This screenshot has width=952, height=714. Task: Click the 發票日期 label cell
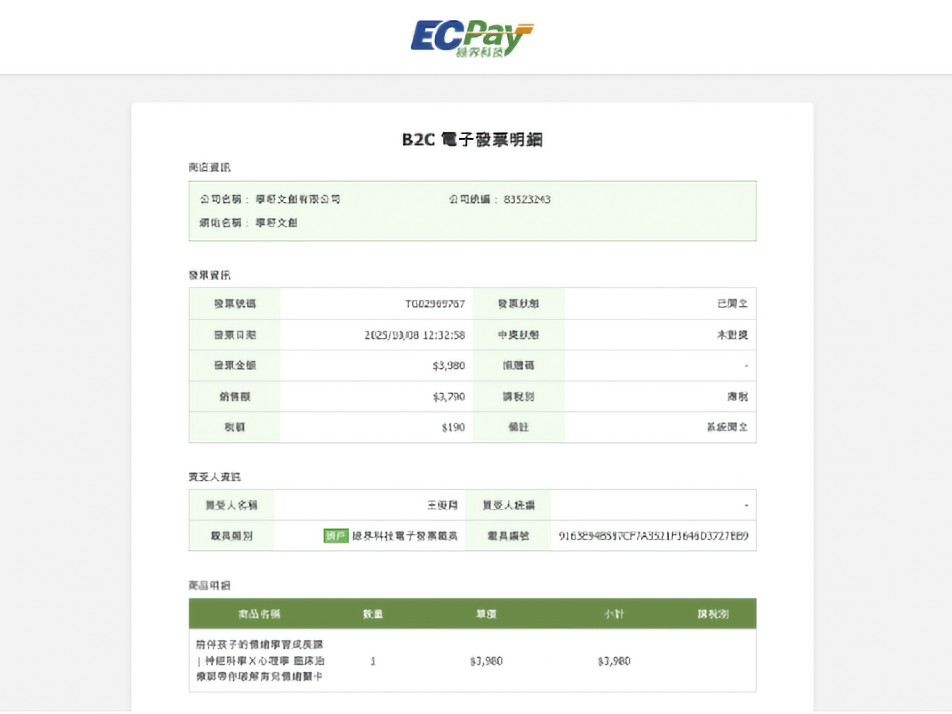234,335
